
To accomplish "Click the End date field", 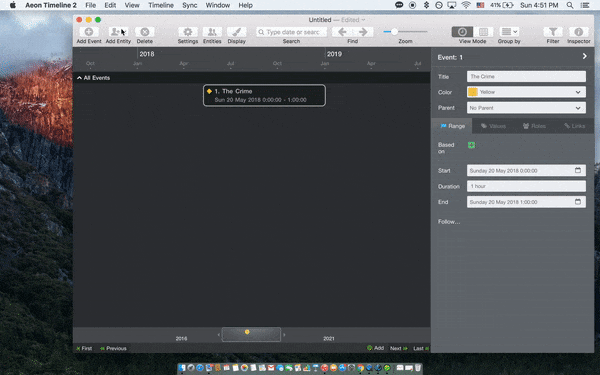I will 526,202.
